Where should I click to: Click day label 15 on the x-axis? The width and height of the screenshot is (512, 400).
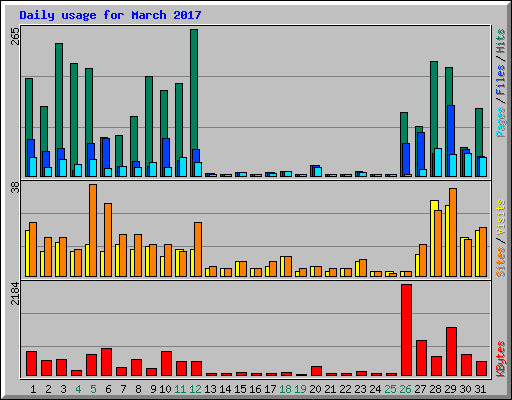[240, 389]
